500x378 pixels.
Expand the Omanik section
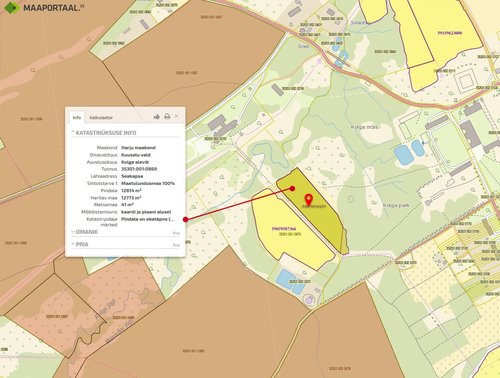[85, 232]
